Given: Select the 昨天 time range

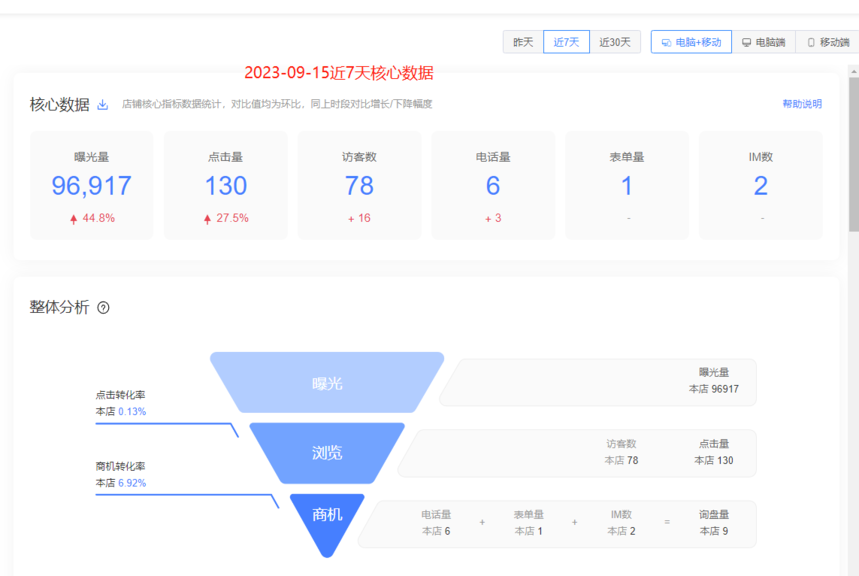Looking at the screenshot, I should (523, 42).
